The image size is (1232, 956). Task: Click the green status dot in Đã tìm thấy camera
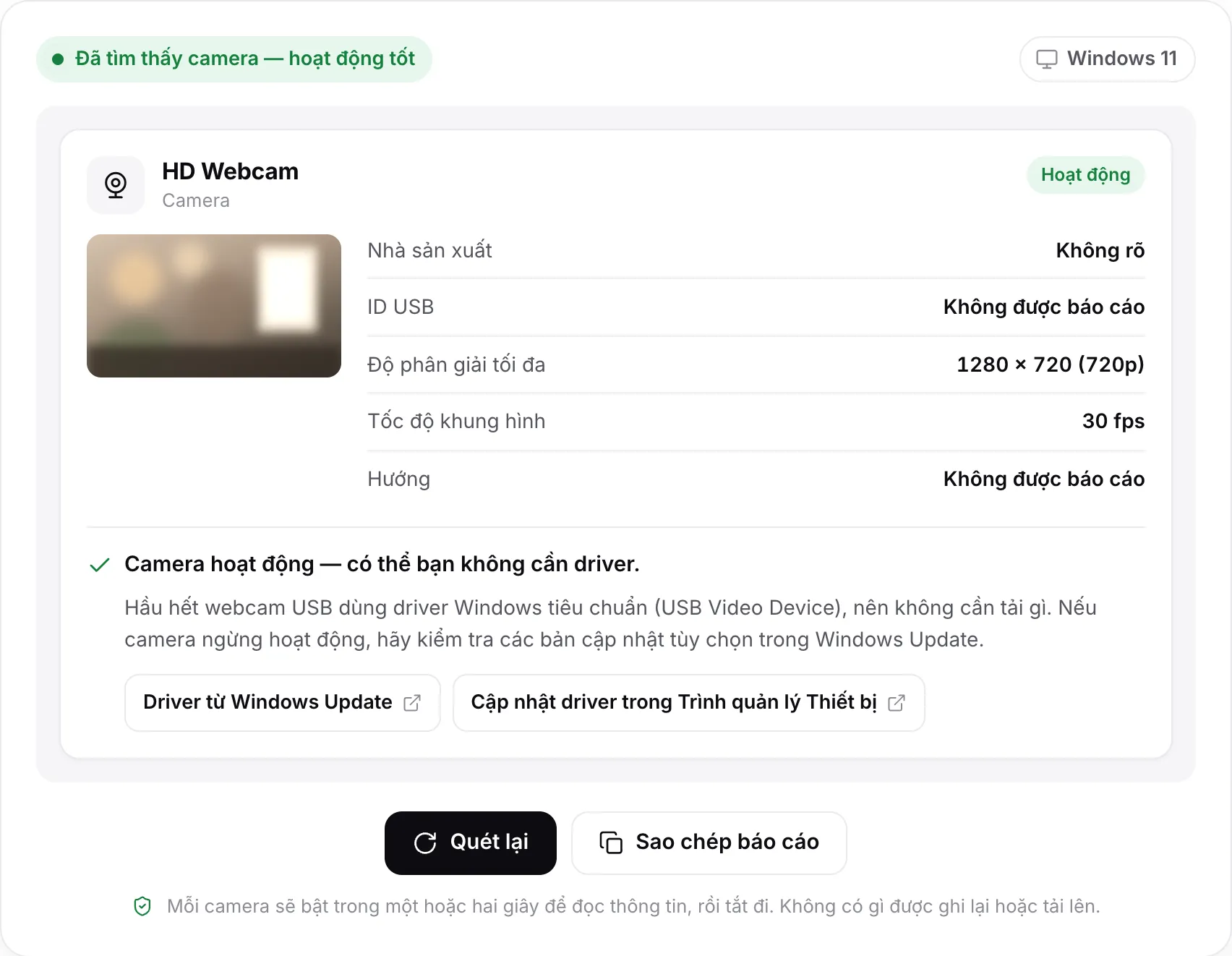click(x=58, y=59)
